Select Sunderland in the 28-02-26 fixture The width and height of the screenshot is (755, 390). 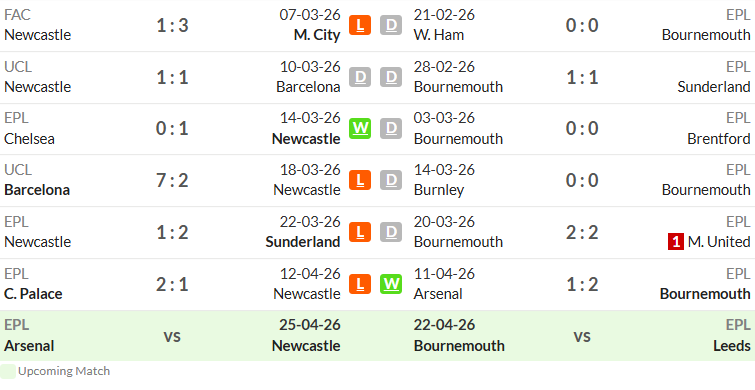(x=714, y=87)
